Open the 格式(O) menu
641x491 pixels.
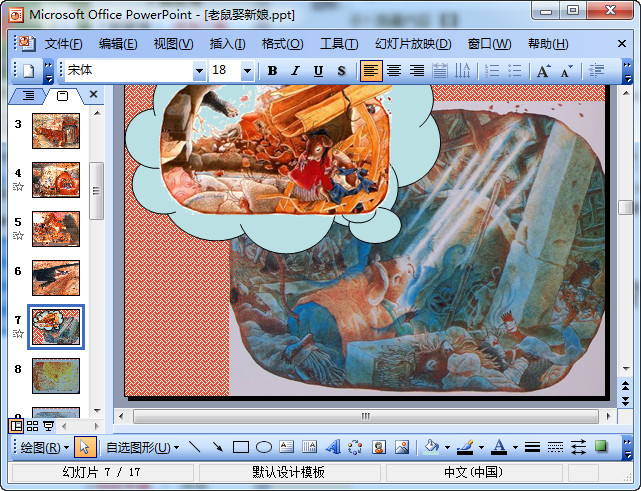pos(282,44)
